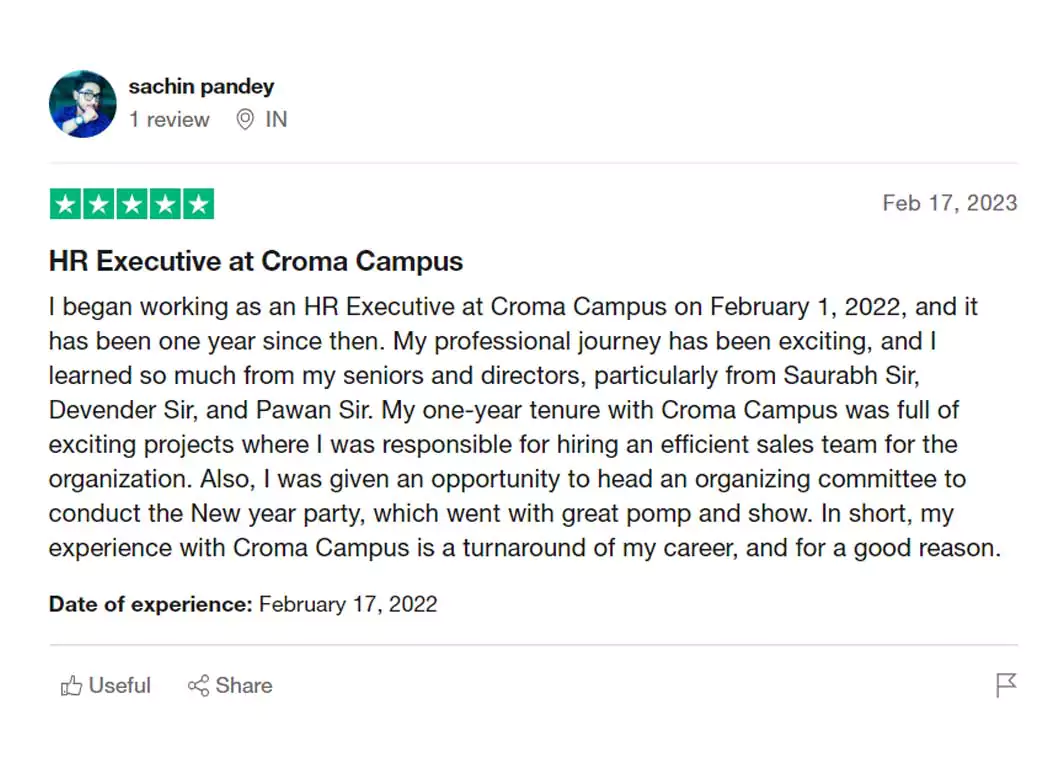Viewport: 1059px width, 767px height.
Task: Click the first green rating star
Action: coord(65,204)
